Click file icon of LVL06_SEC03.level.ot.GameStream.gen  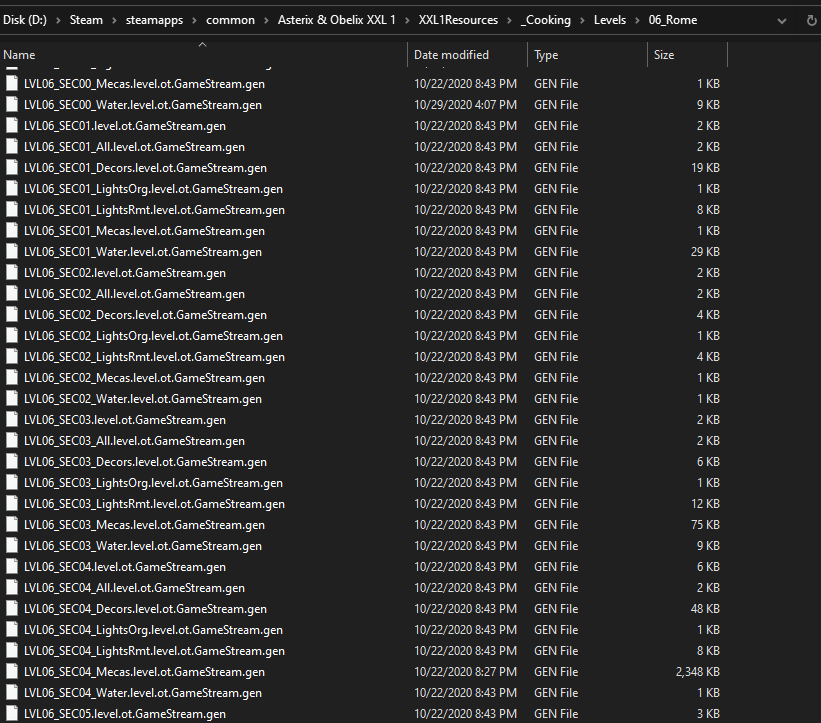(12, 420)
